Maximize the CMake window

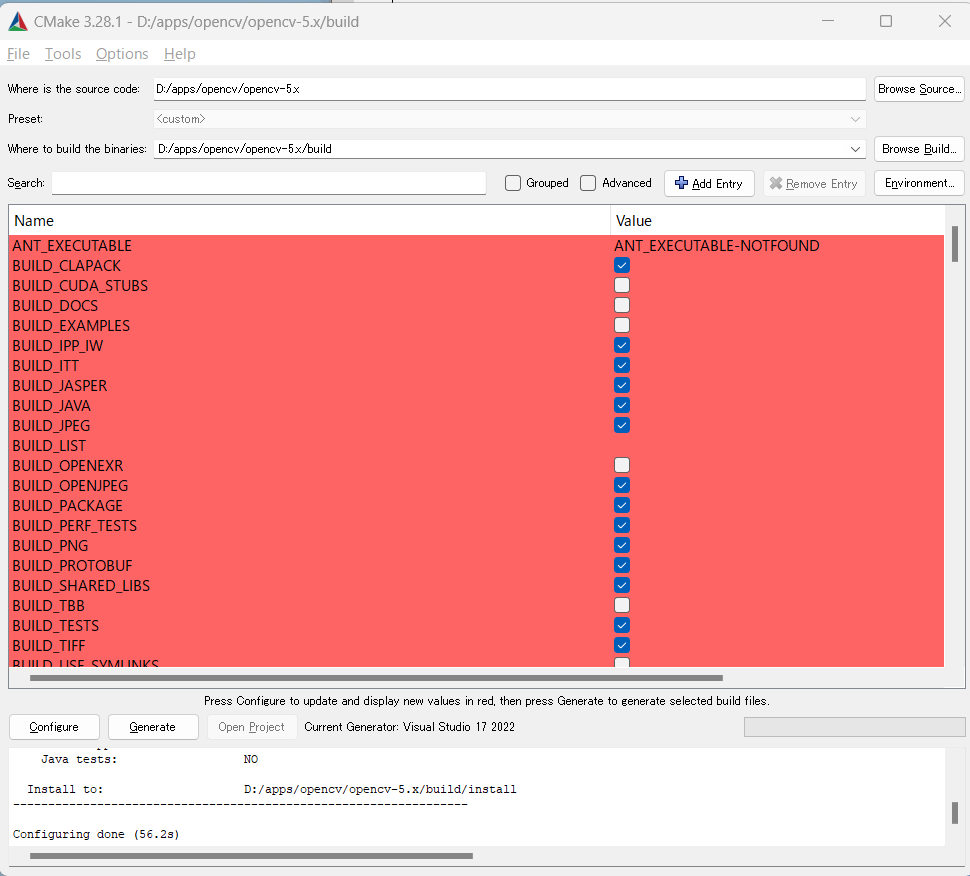click(x=886, y=22)
